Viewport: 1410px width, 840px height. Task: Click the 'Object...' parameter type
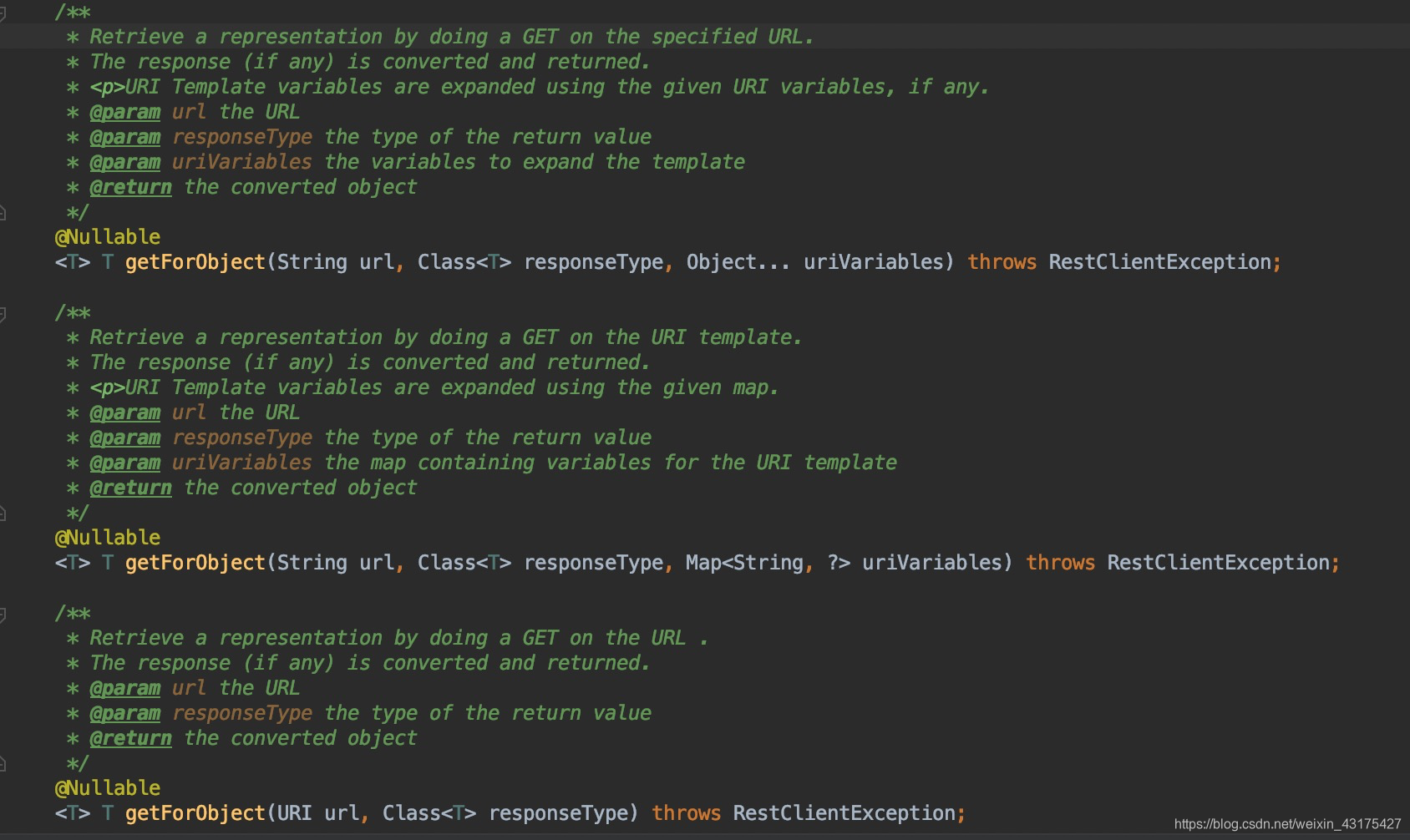[738, 262]
